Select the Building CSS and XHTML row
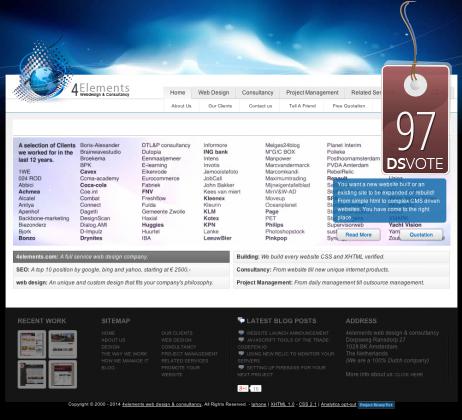Image resolution: width=462 pixels, height=420 pixels. [341, 257]
